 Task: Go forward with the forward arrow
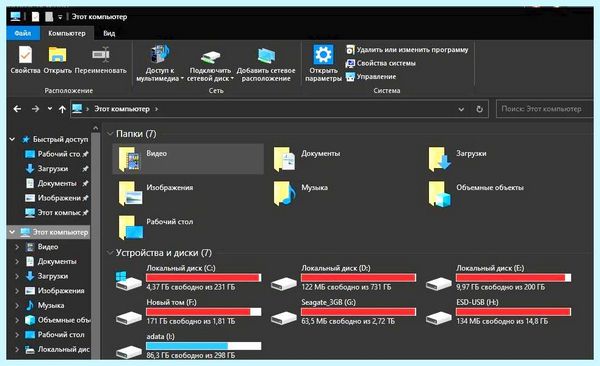point(35,109)
